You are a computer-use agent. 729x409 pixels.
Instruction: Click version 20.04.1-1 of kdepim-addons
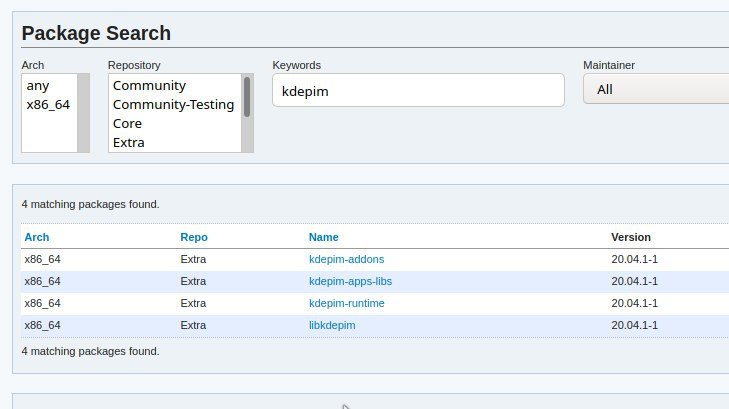coord(635,259)
